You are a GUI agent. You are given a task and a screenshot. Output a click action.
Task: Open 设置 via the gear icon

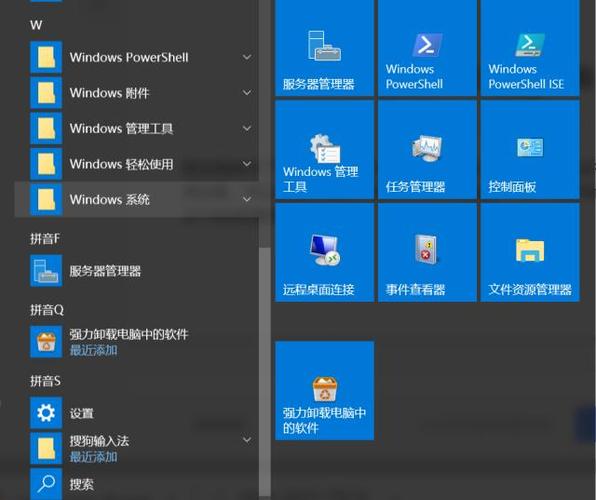[46, 413]
